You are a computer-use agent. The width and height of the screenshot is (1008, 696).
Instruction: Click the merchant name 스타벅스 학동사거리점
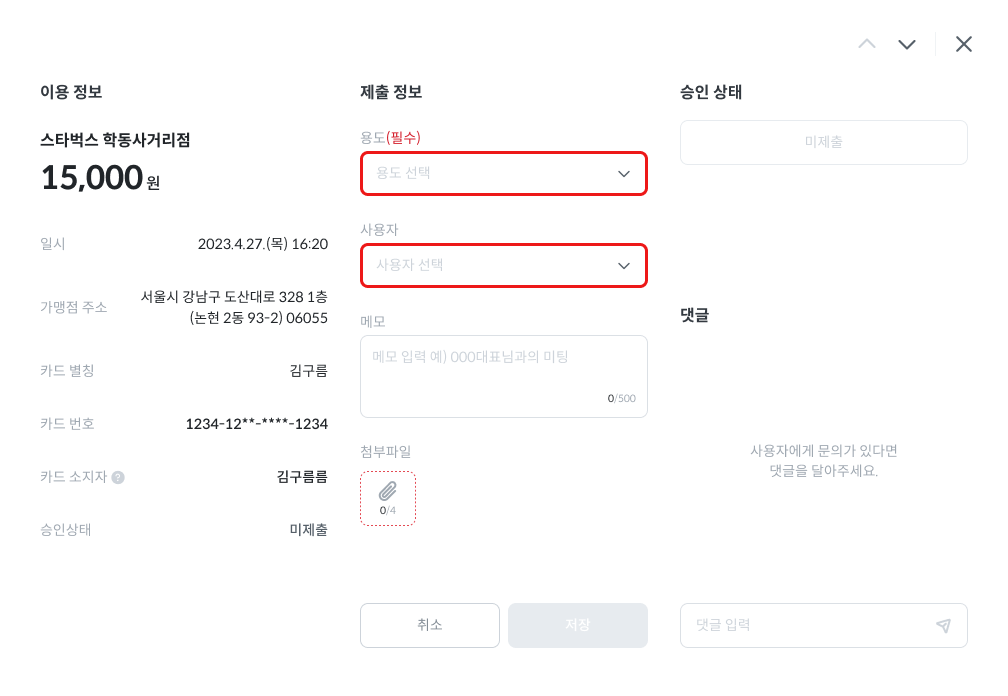pyautogui.click(x=115, y=140)
